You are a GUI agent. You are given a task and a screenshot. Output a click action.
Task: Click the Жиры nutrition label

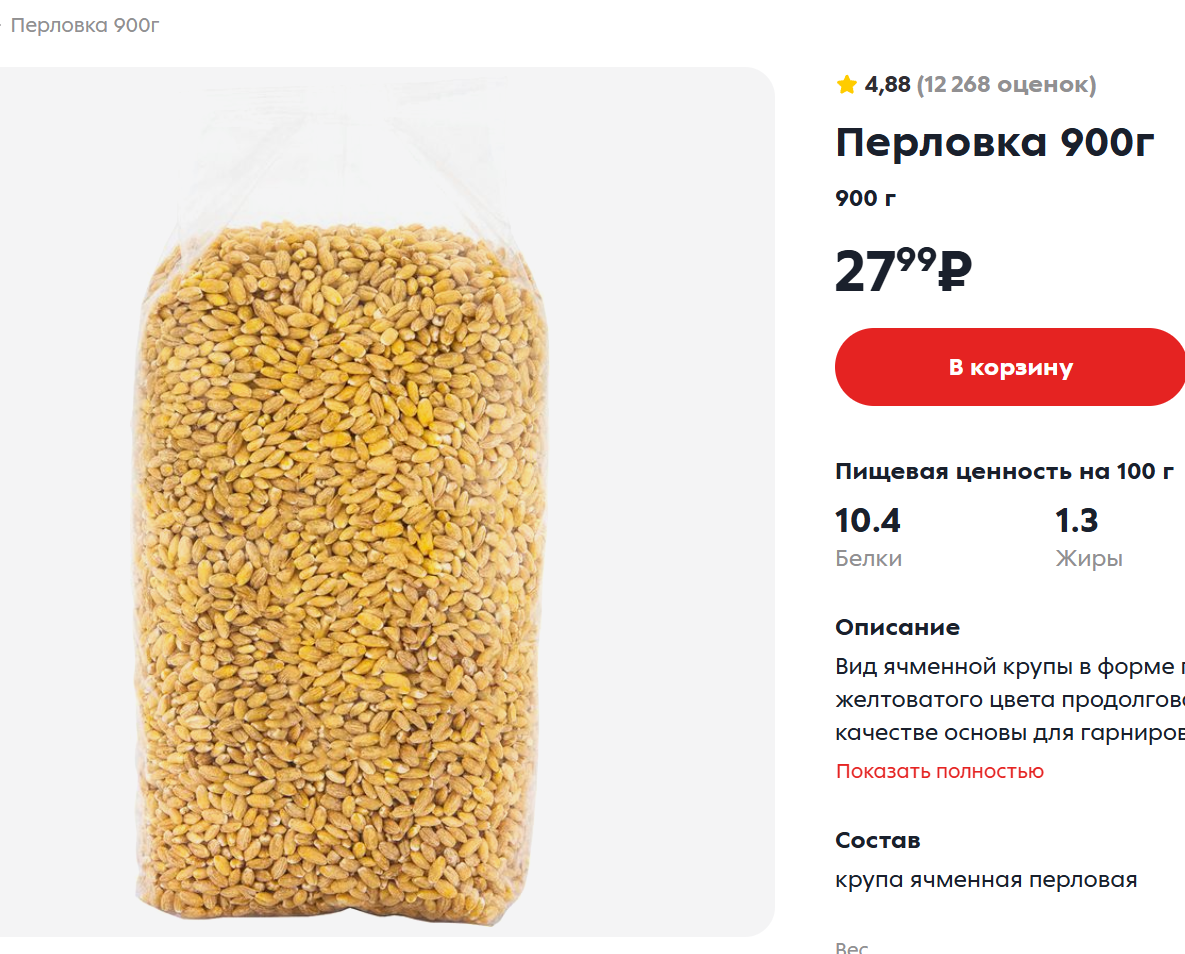(x=1088, y=559)
